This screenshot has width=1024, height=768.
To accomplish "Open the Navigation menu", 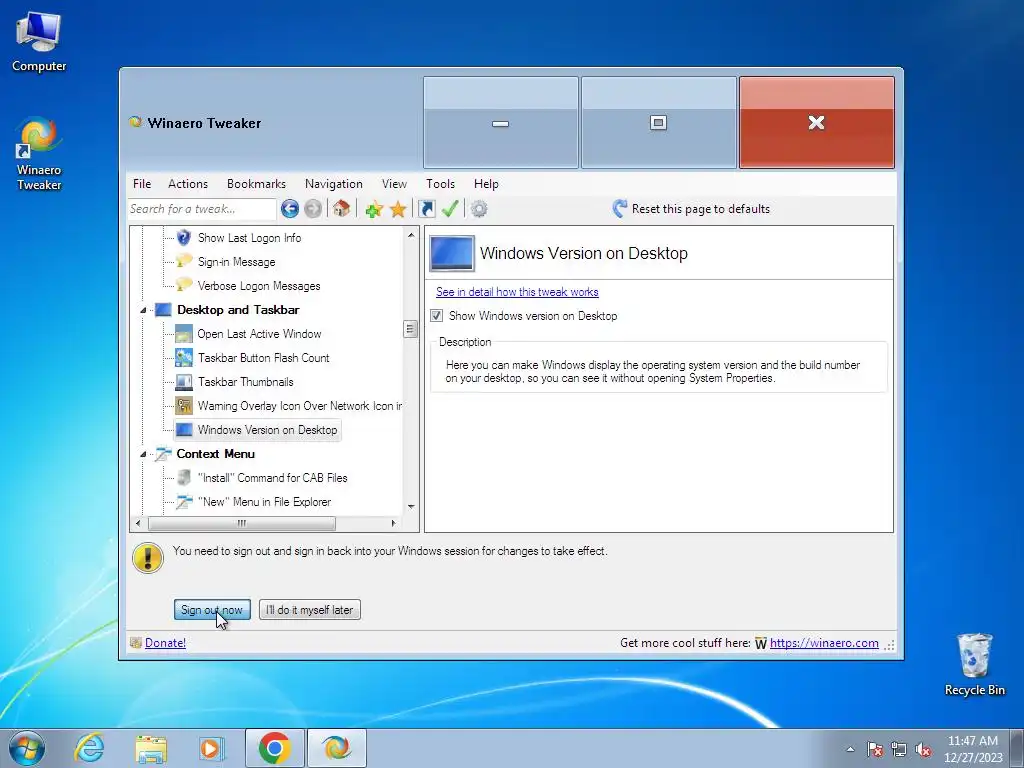I will [x=334, y=184].
